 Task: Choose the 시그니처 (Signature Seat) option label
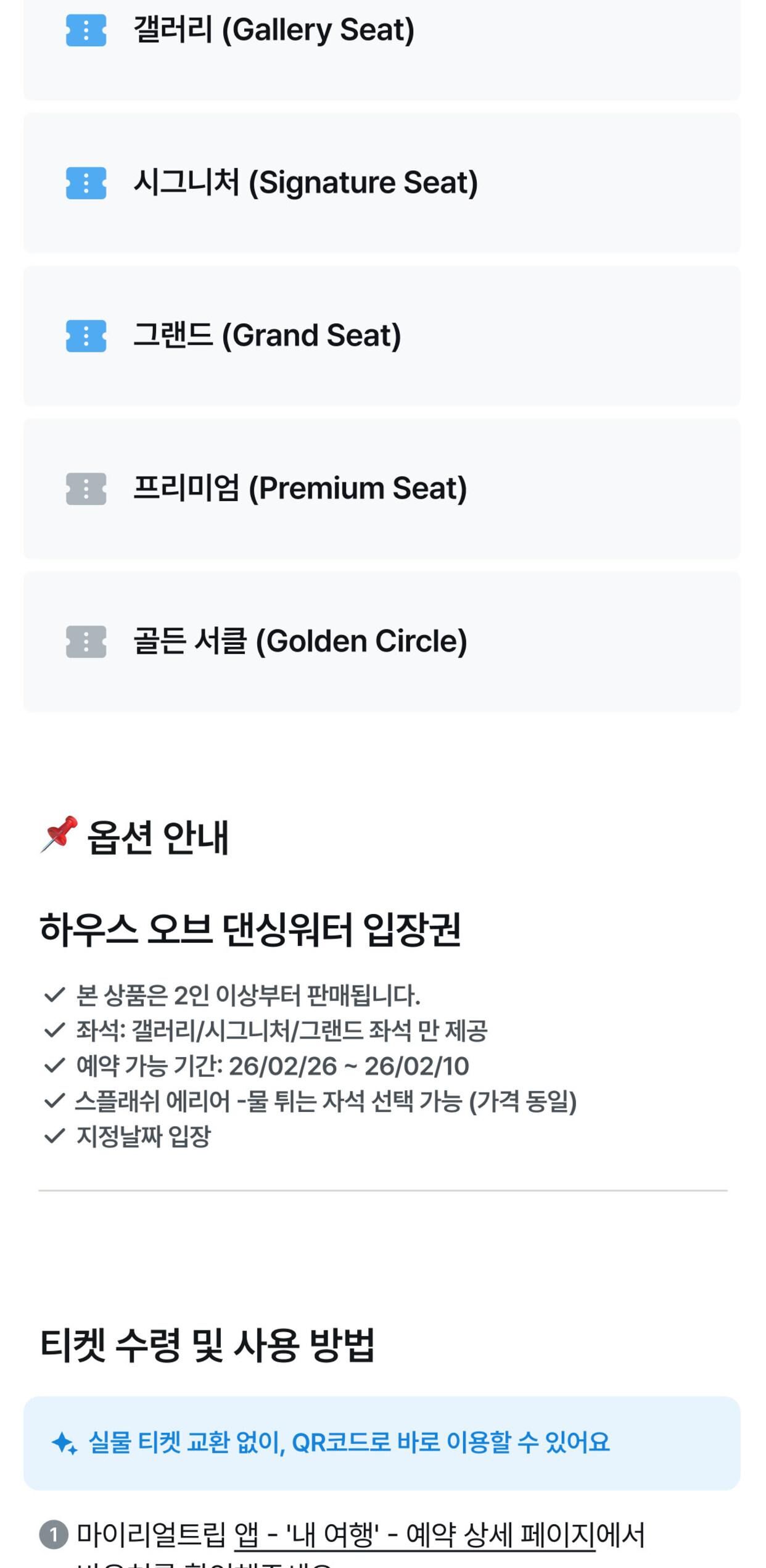305,183
